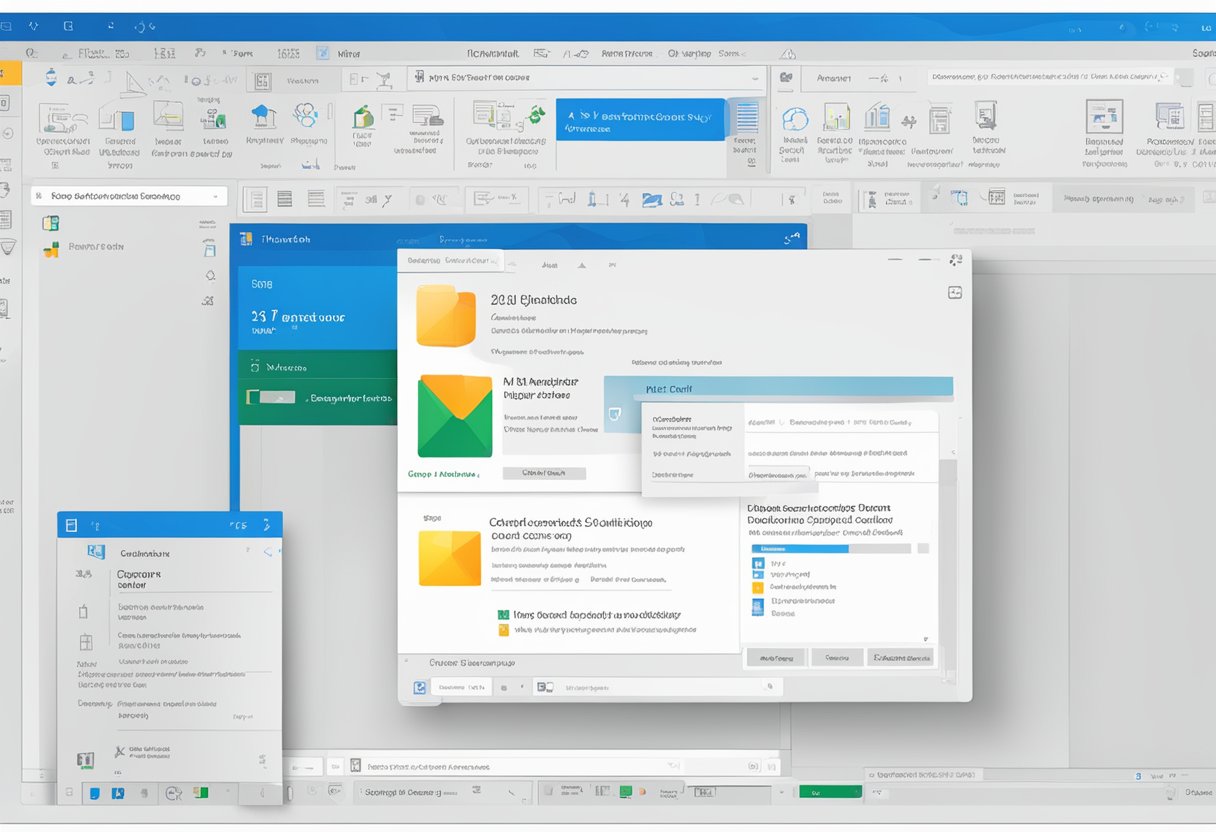This screenshot has width=1216, height=832.
Task: Toggle the yellow checkbox below the green one
Action: 503,630
